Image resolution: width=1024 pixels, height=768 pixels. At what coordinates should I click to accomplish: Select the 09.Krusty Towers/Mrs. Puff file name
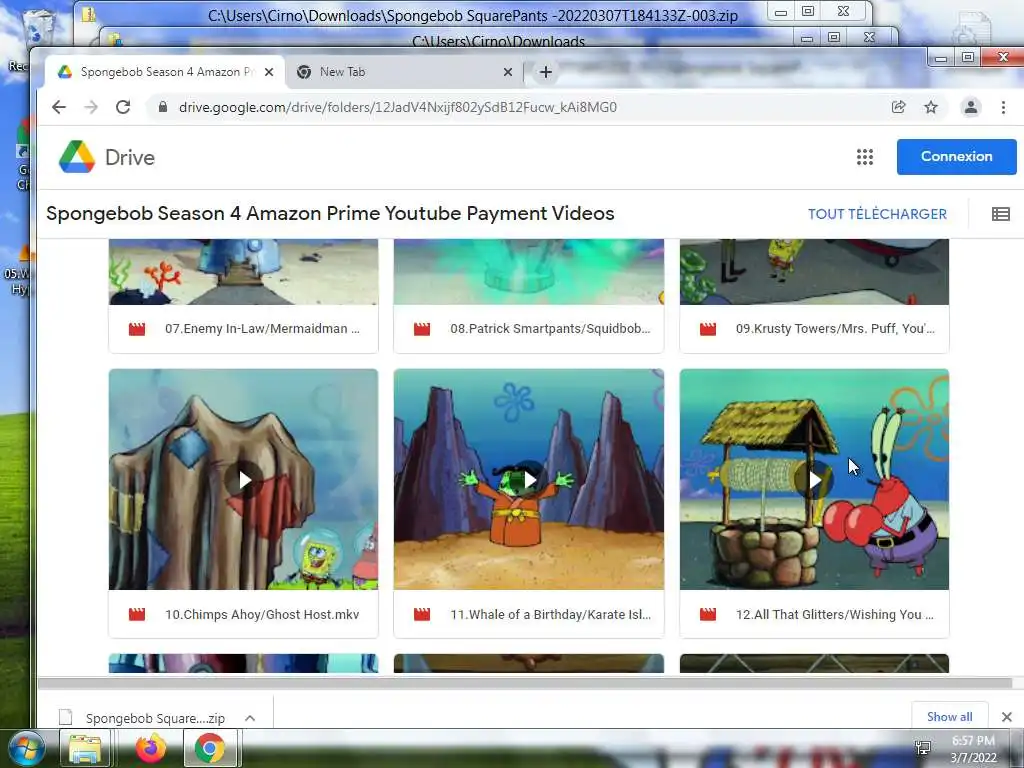pyautogui.click(x=835, y=328)
